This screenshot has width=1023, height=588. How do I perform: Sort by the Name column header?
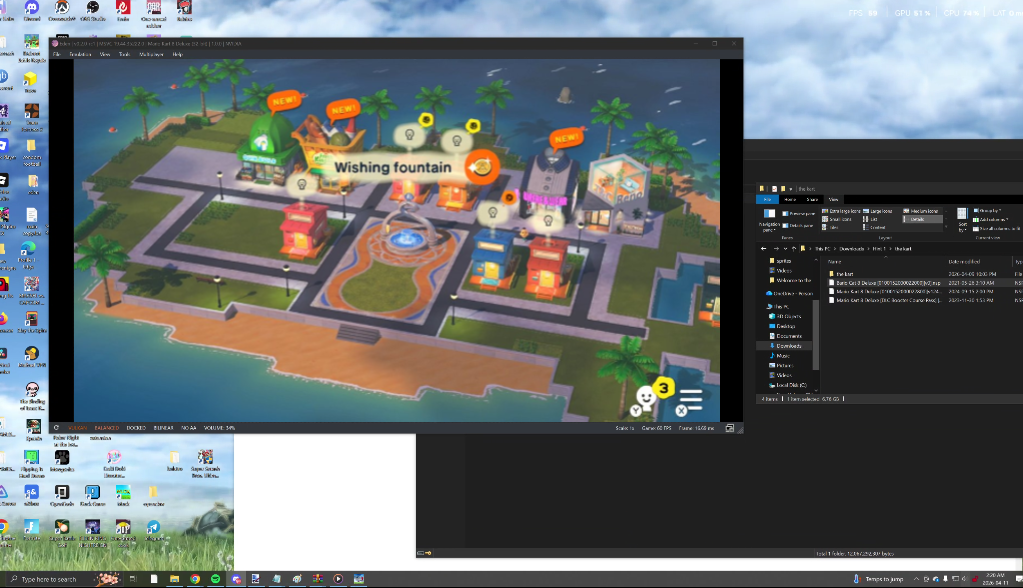click(834, 262)
